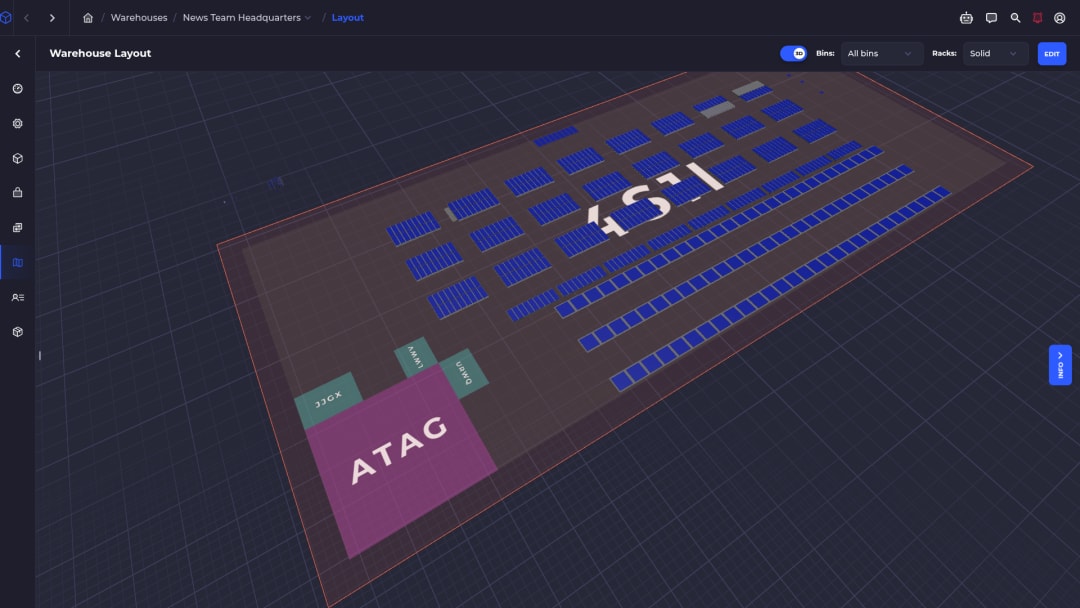Open the gear settings icon in sidebar
Viewport: 1080px width, 608px height.
(x=17, y=123)
